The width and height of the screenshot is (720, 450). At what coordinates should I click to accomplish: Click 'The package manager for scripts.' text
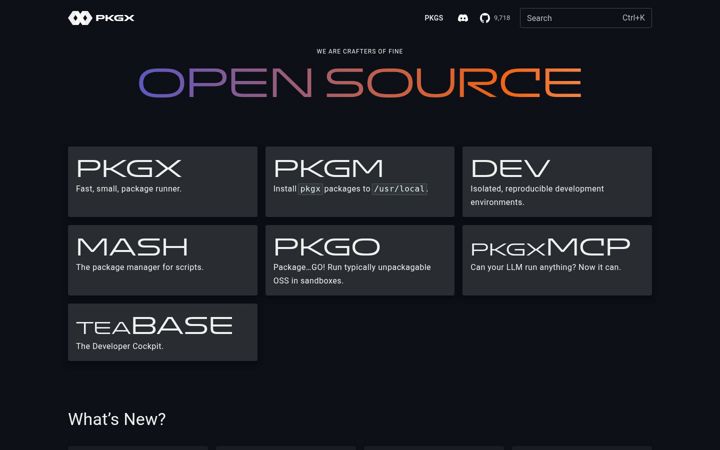click(140, 267)
